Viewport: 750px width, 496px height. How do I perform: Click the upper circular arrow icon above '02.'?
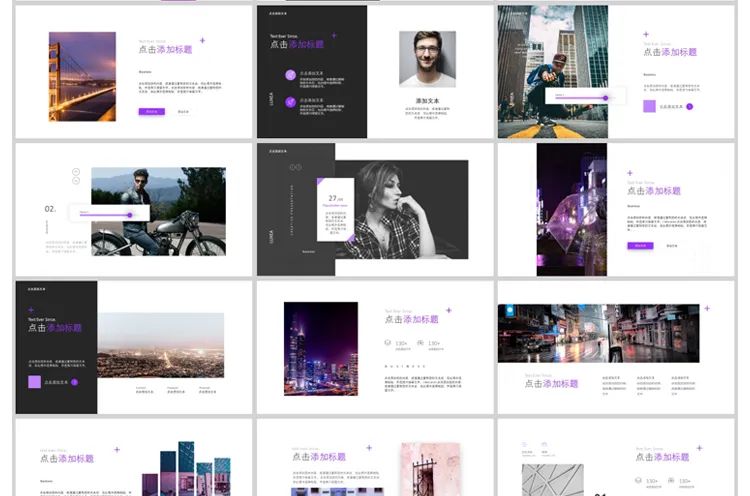(76, 172)
